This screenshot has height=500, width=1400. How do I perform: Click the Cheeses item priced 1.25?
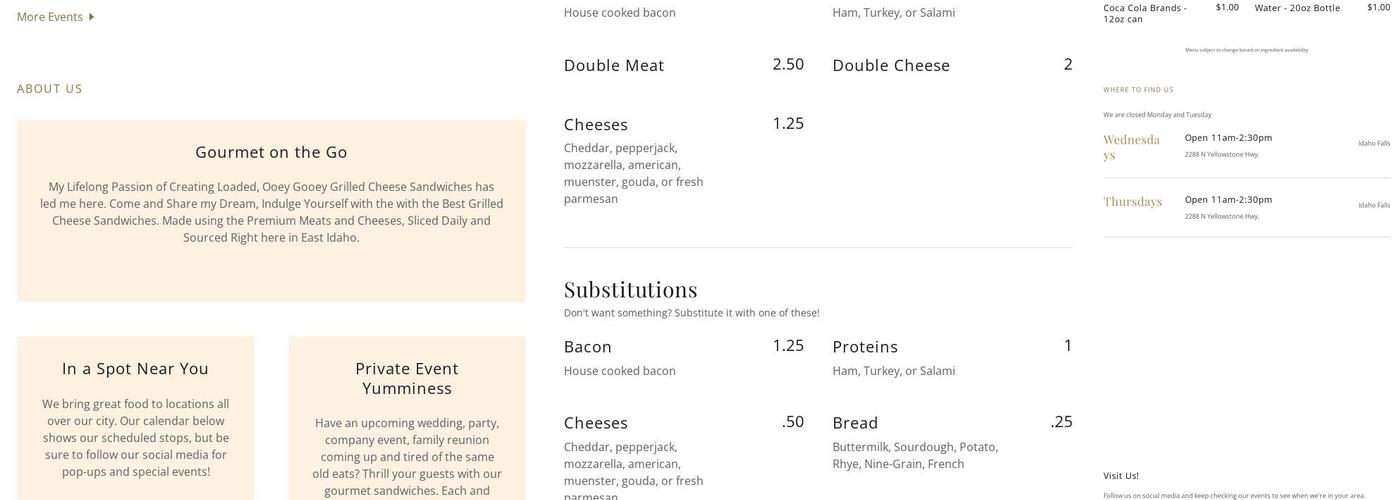[596, 125]
